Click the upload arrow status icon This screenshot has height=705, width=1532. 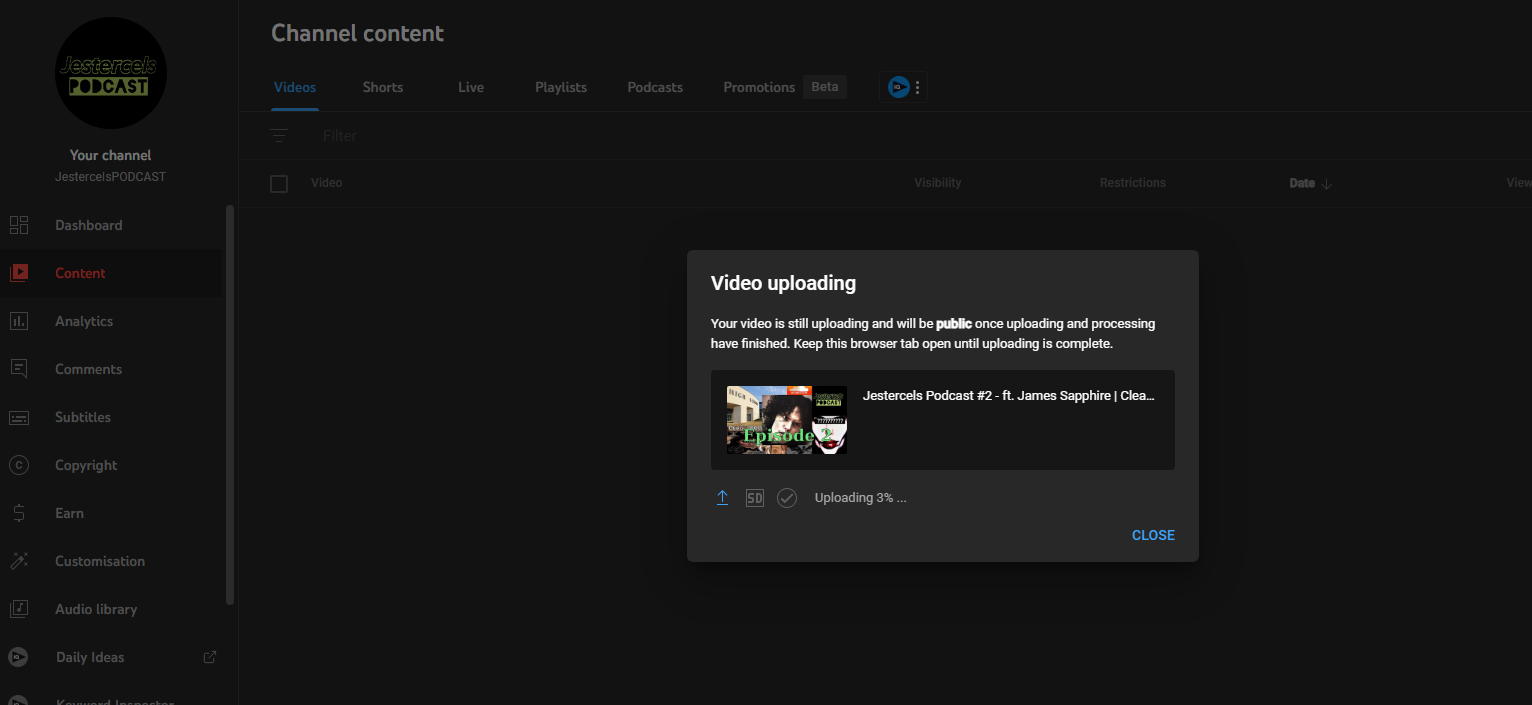(x=722, y=498)
